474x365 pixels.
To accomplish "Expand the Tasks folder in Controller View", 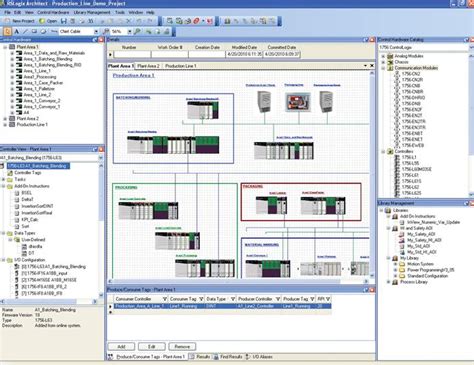I will [4, 179].
